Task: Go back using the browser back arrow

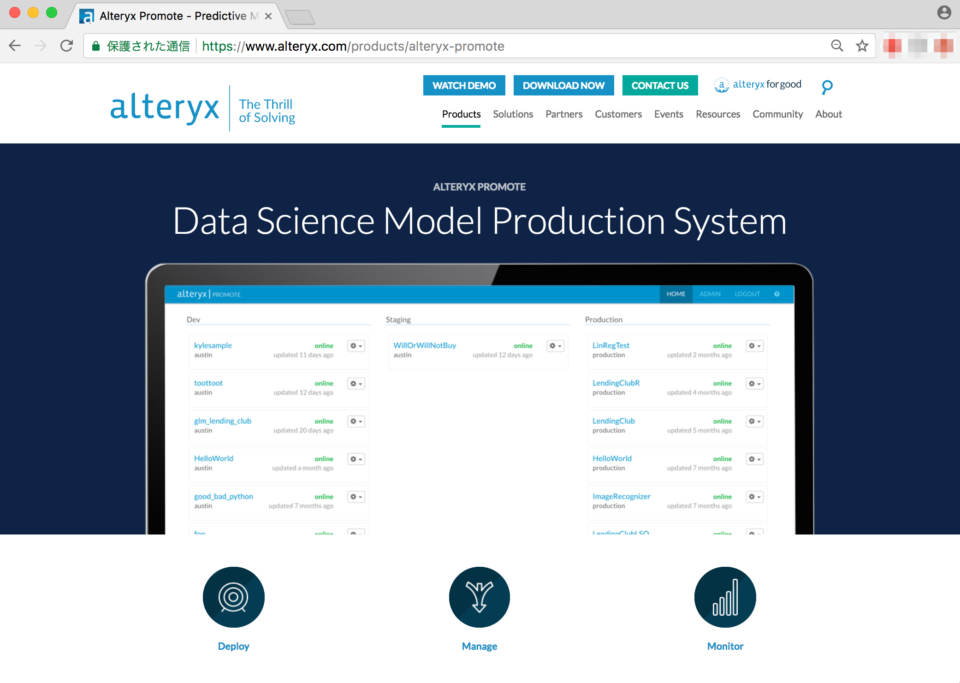Action: (14, 45)
